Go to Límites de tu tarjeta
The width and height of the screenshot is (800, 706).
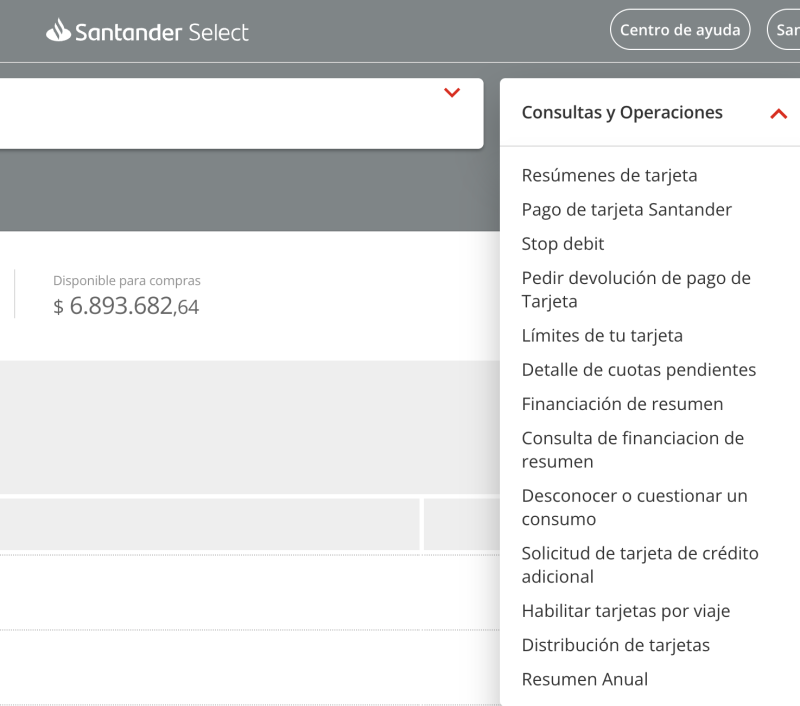602,335
